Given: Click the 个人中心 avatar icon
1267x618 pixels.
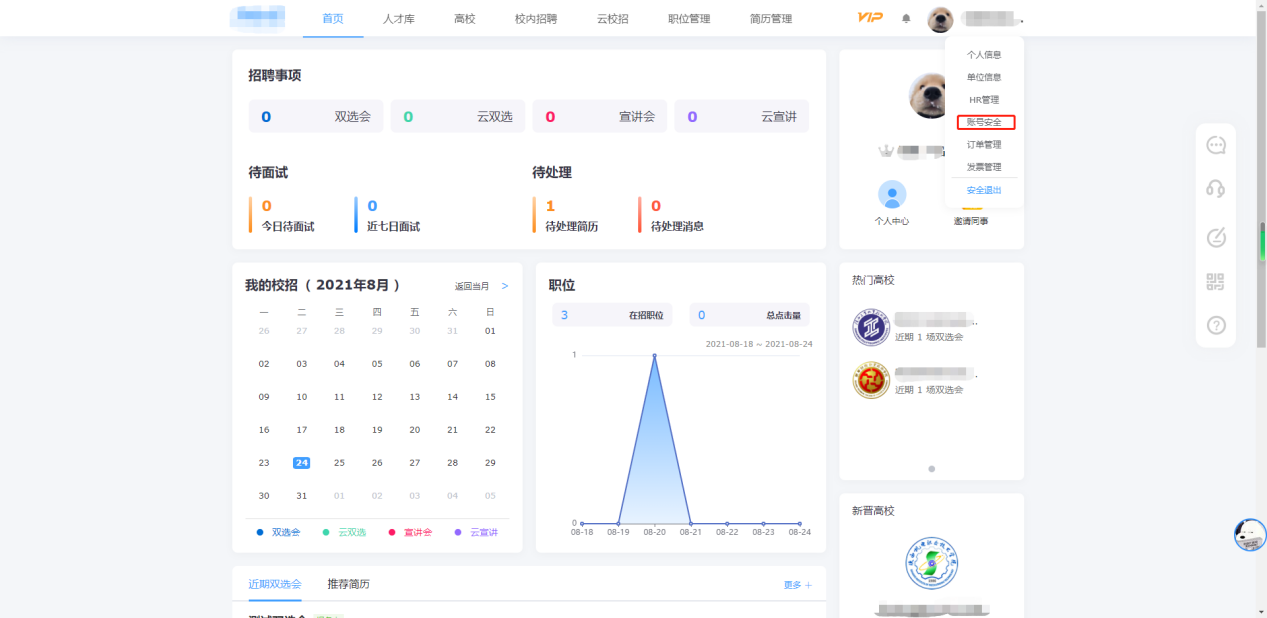Looking at the screenshot, I should tap(891, 195).
